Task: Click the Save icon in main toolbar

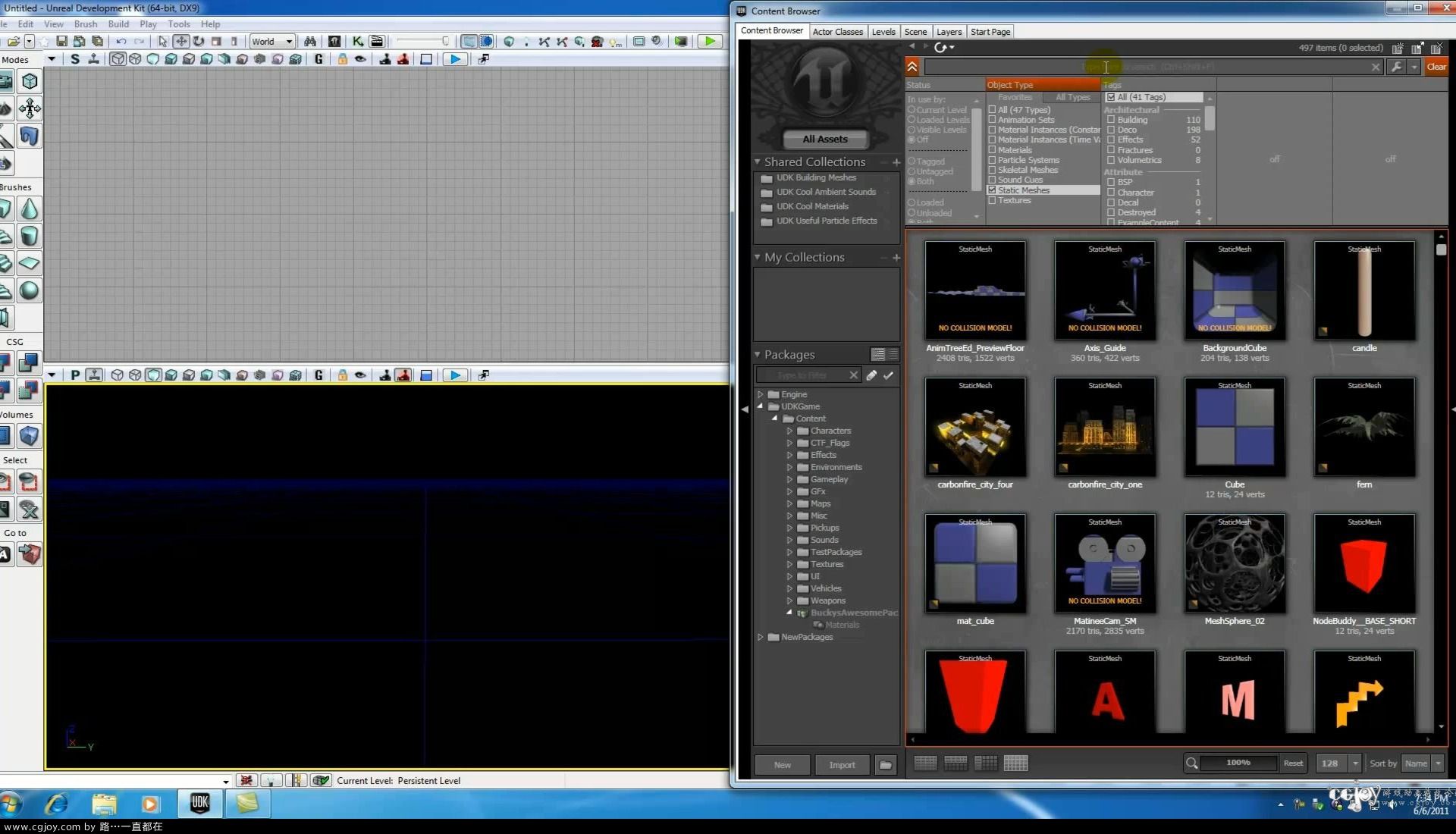Action: click(x=62, y=42)
